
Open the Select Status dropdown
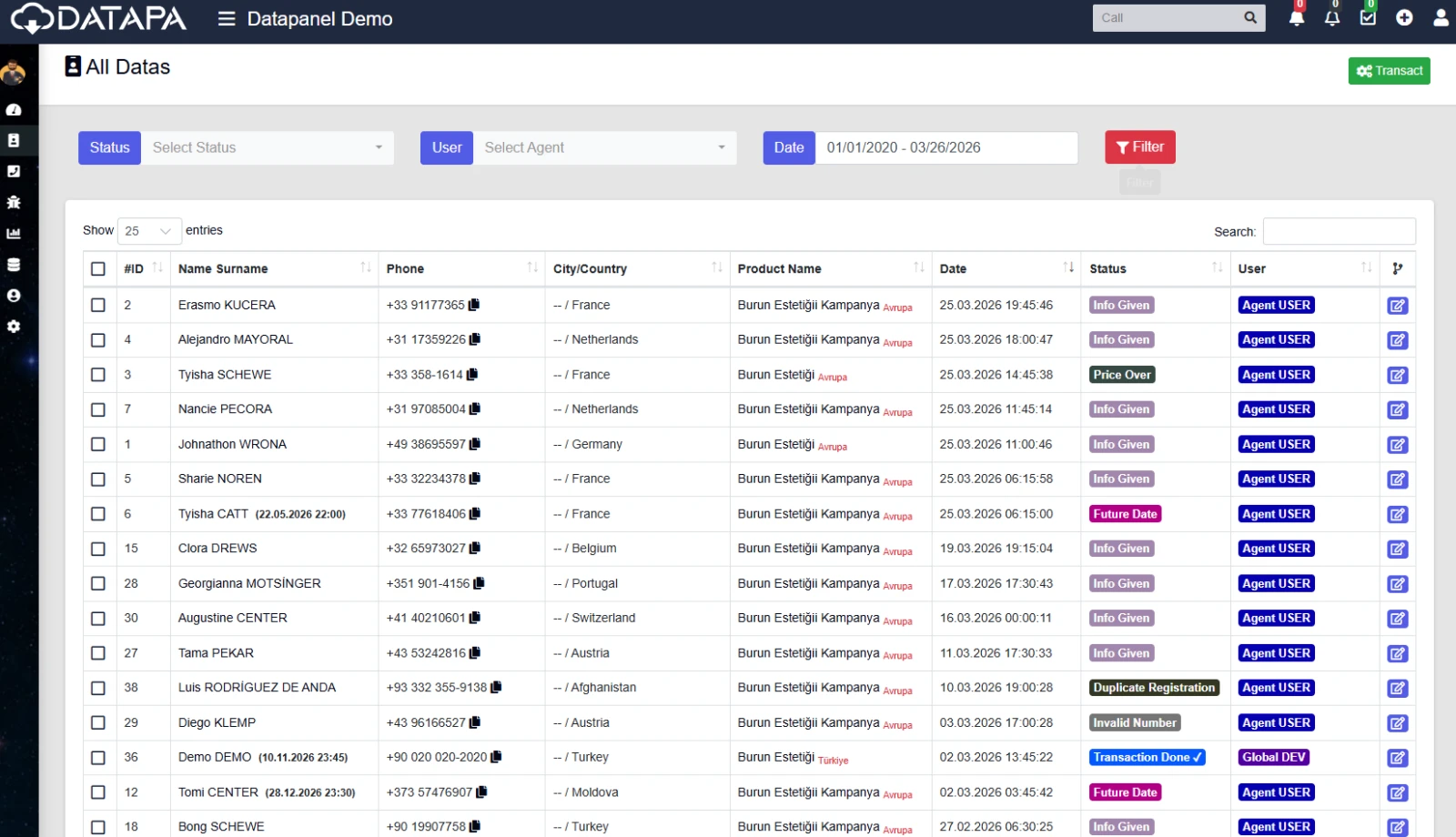(x=267, y=147)
